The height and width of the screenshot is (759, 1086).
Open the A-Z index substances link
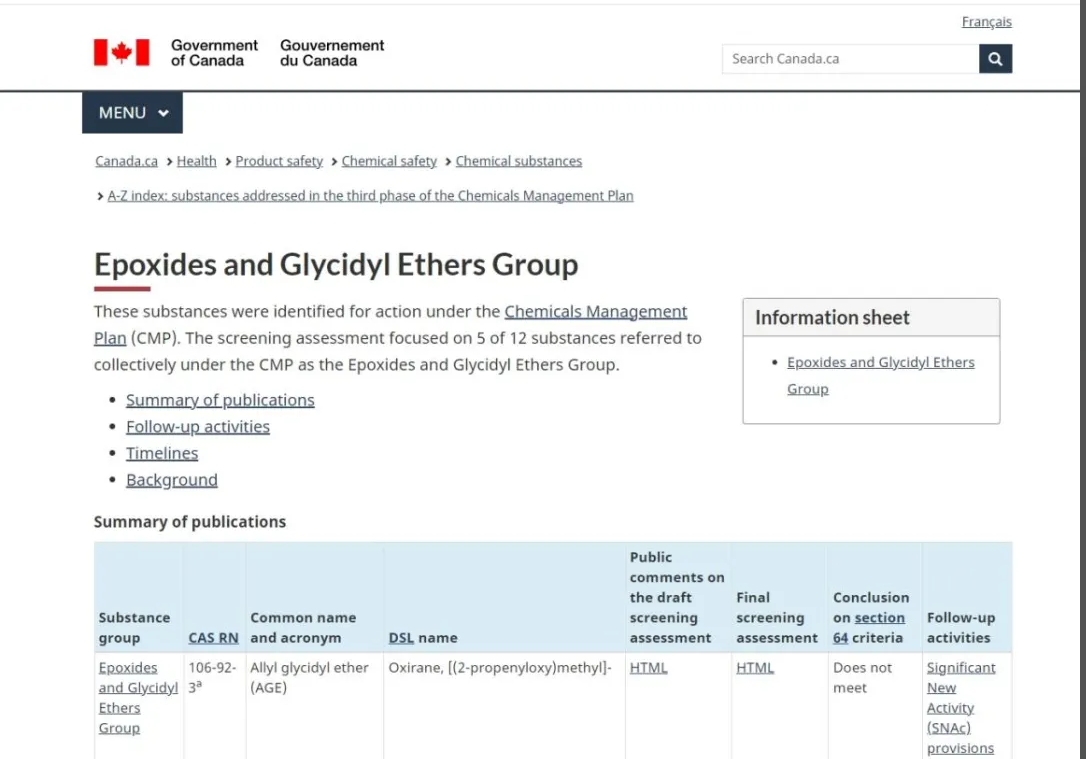(x=370, y=196)
